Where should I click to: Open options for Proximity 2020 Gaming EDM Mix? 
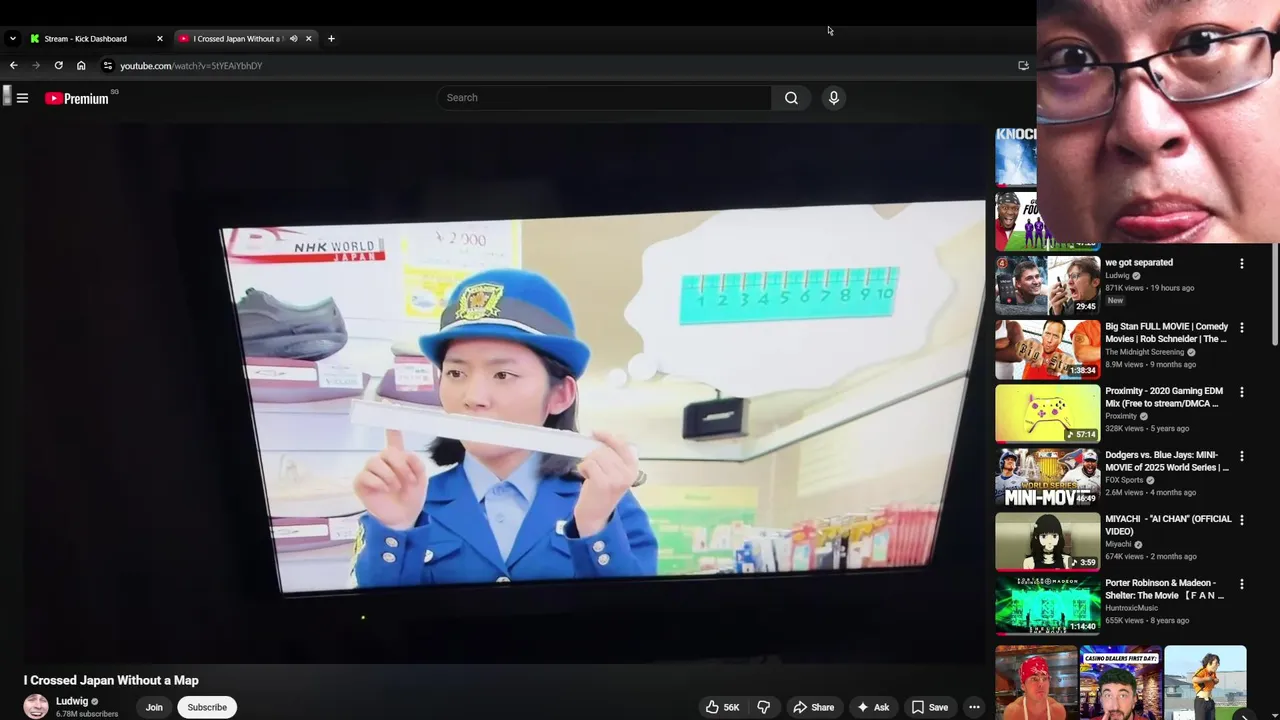tap(1242, 392)
